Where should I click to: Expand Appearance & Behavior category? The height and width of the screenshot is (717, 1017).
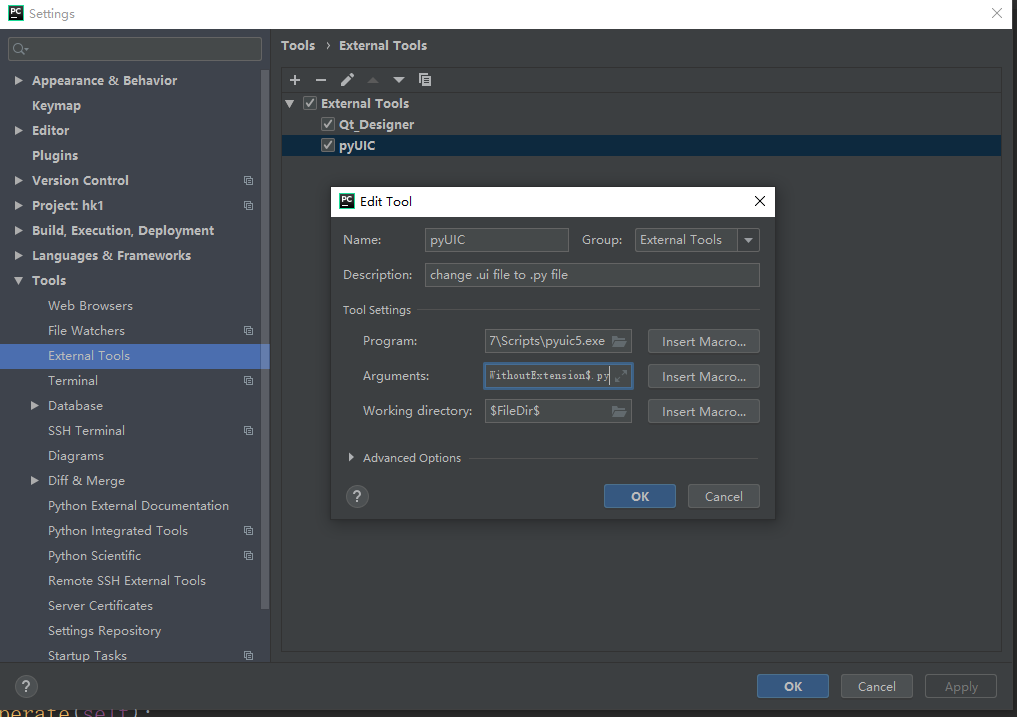19,80
